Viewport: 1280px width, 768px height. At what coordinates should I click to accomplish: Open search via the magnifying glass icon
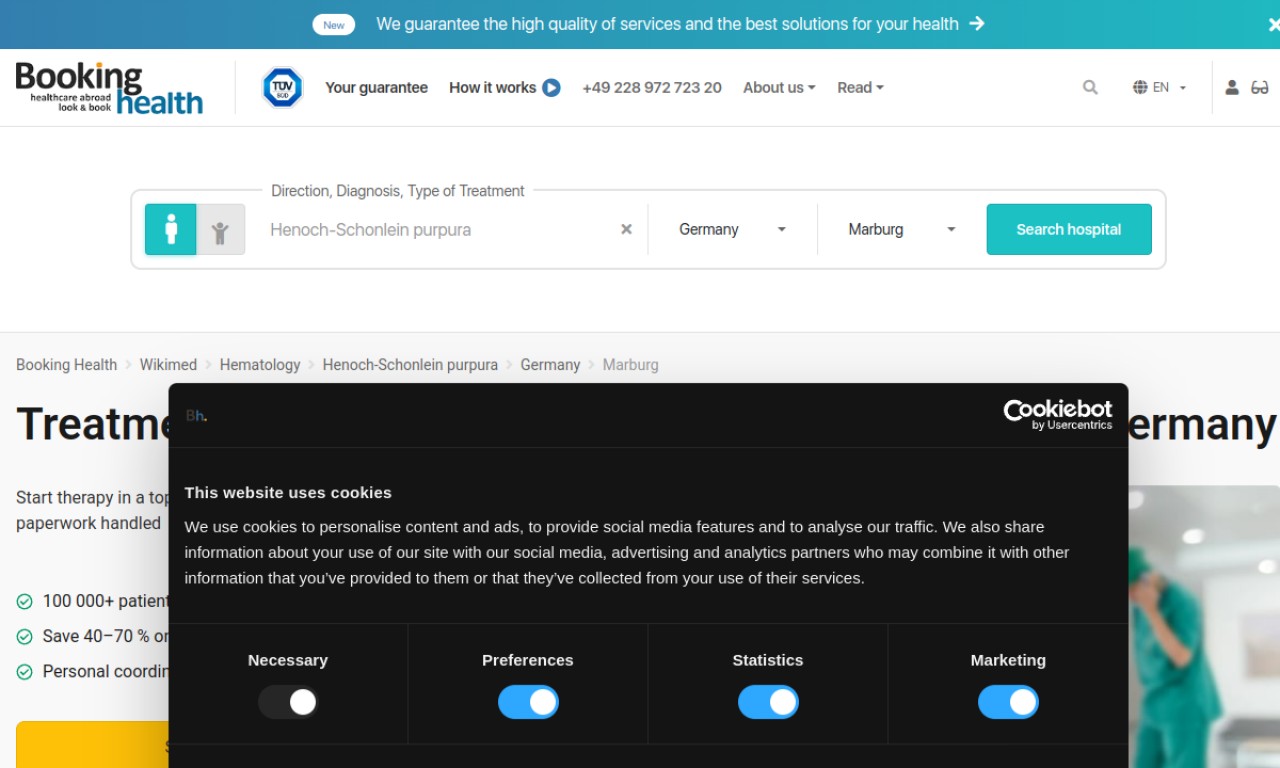1090,88
